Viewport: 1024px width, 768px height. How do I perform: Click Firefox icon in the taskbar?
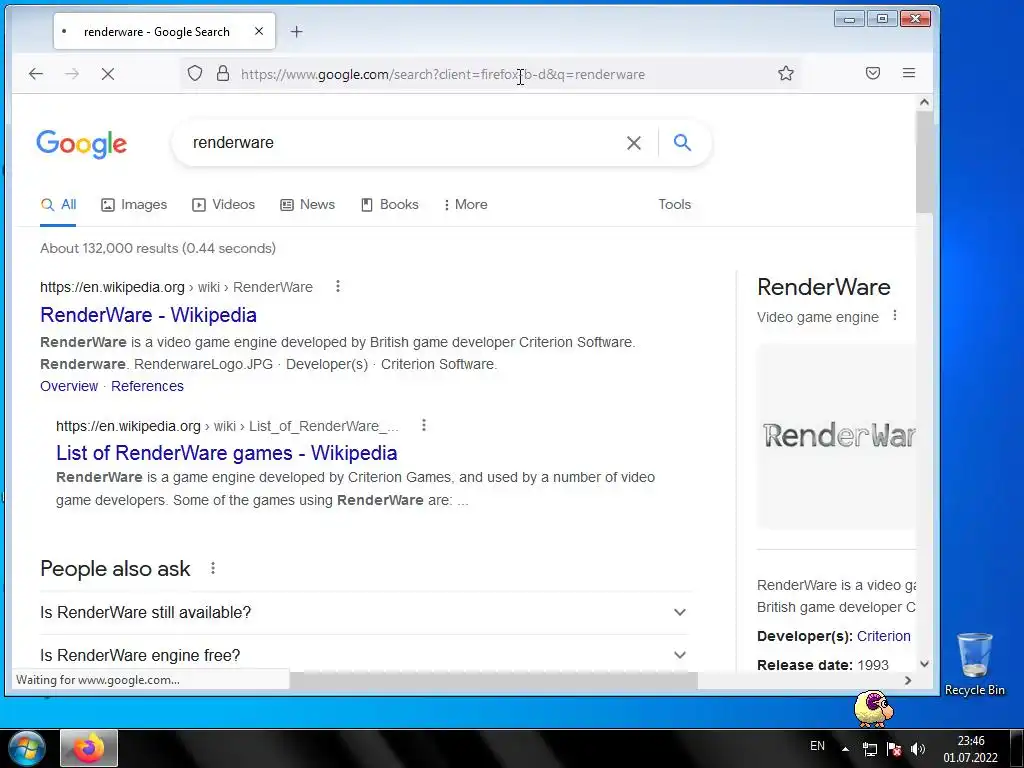89,748
